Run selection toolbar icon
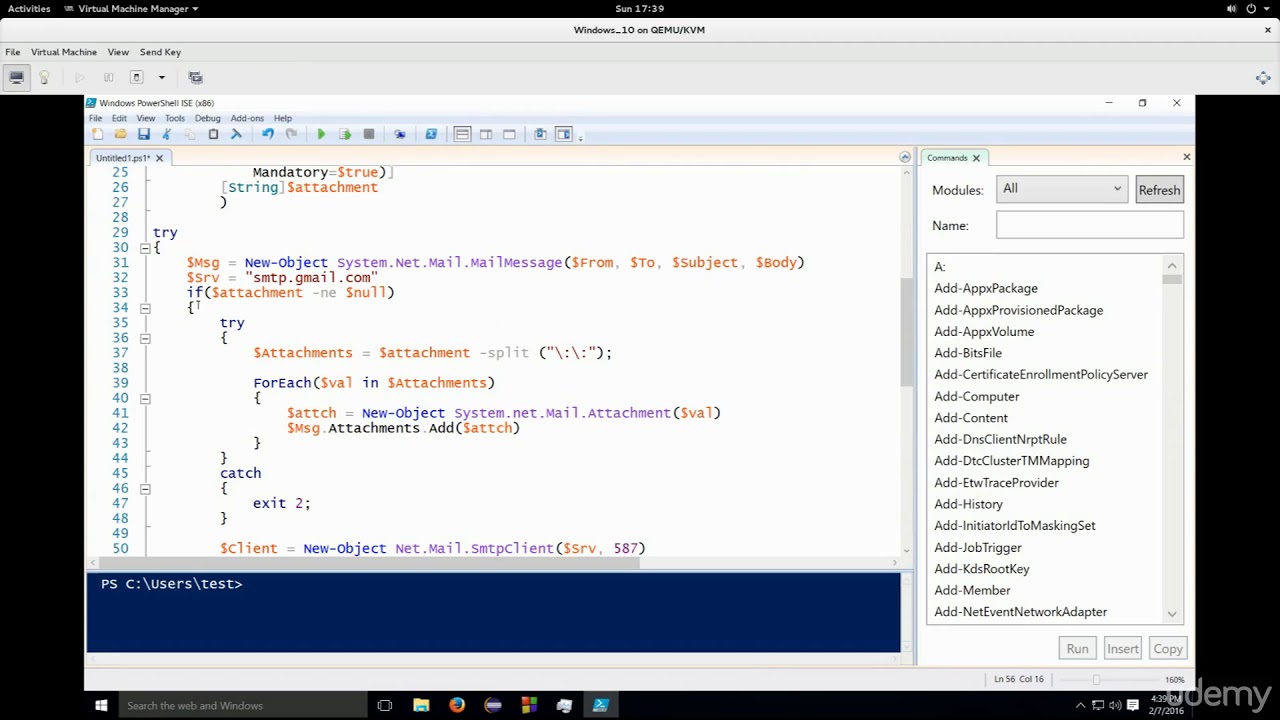Viewport: 1280px width, 720px height. (345, 134)
